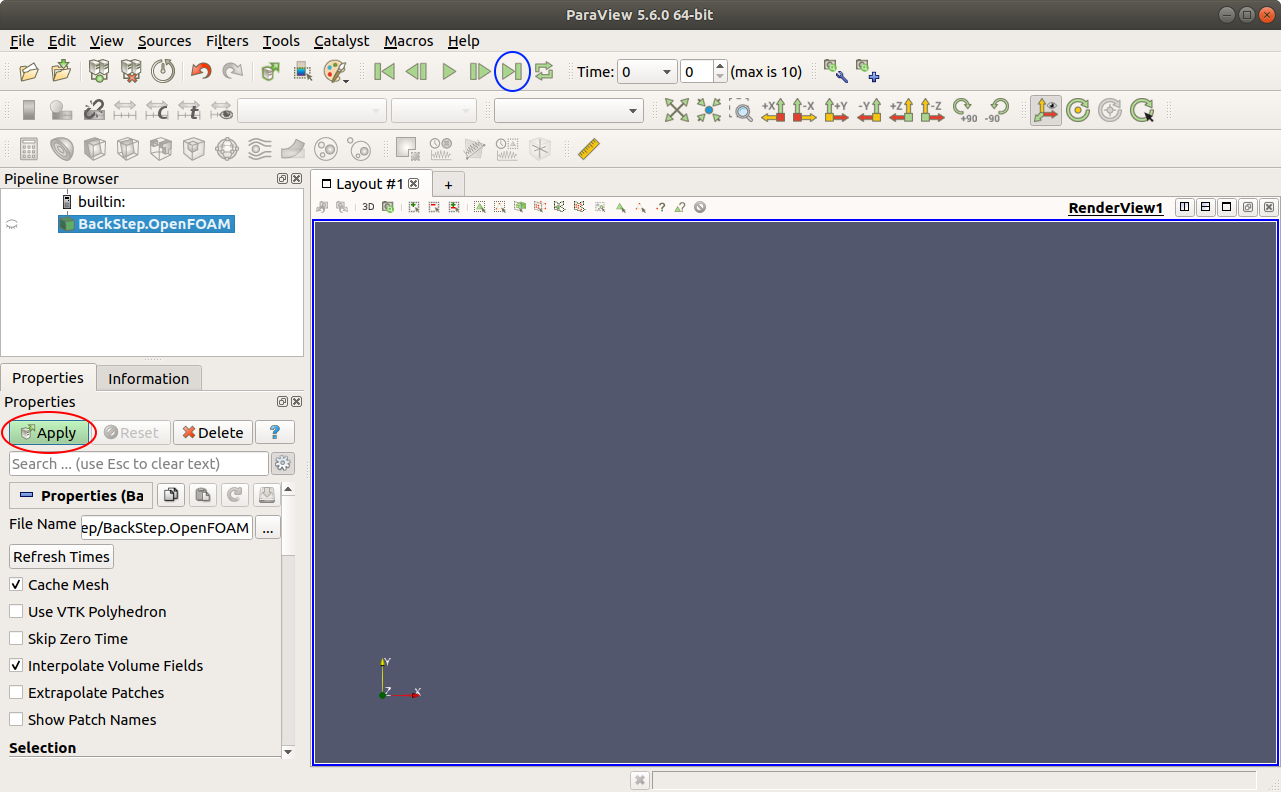Open the Filters menu

[x=227, y=41]
